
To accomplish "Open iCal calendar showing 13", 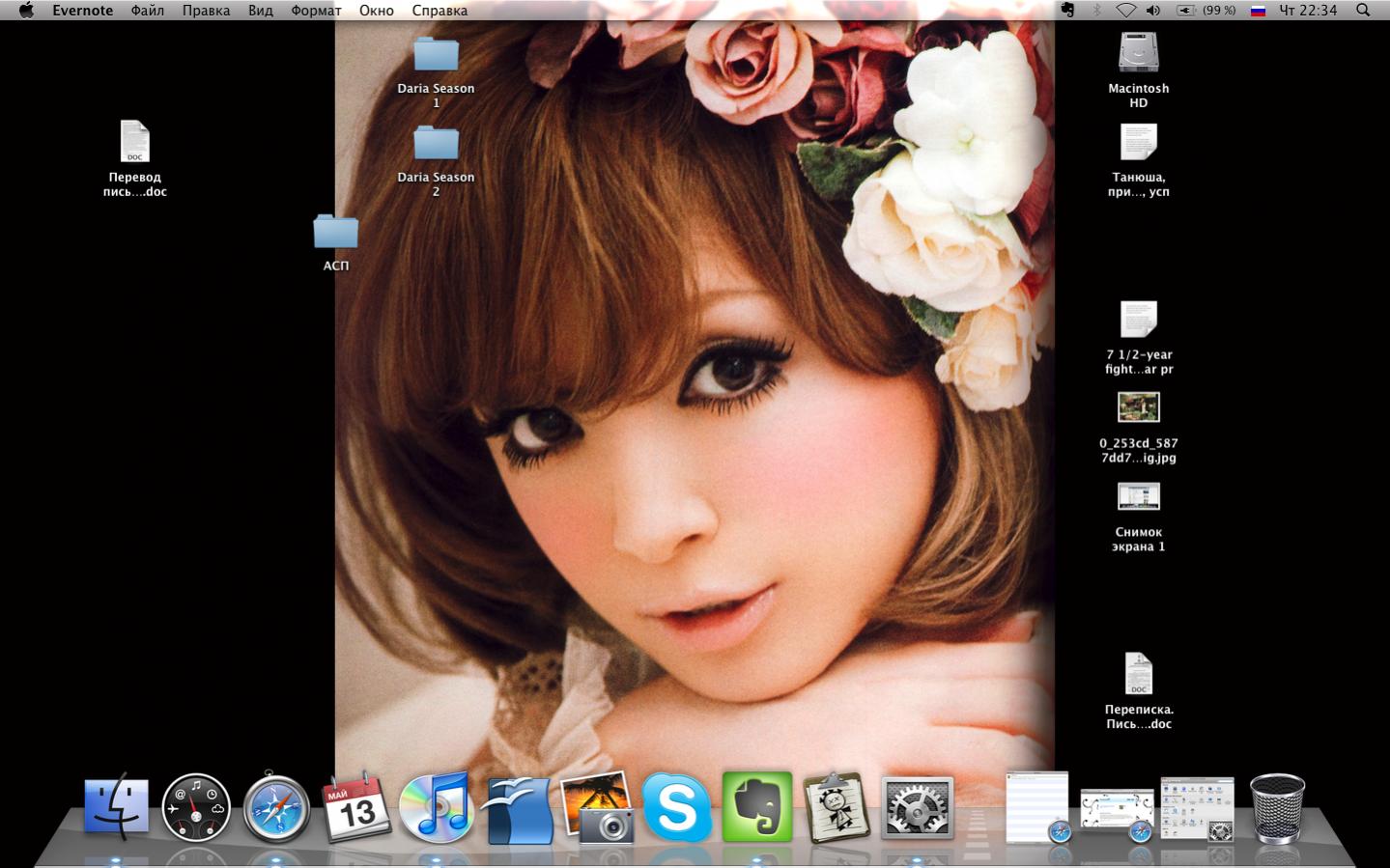I will (x=356, y=807).
